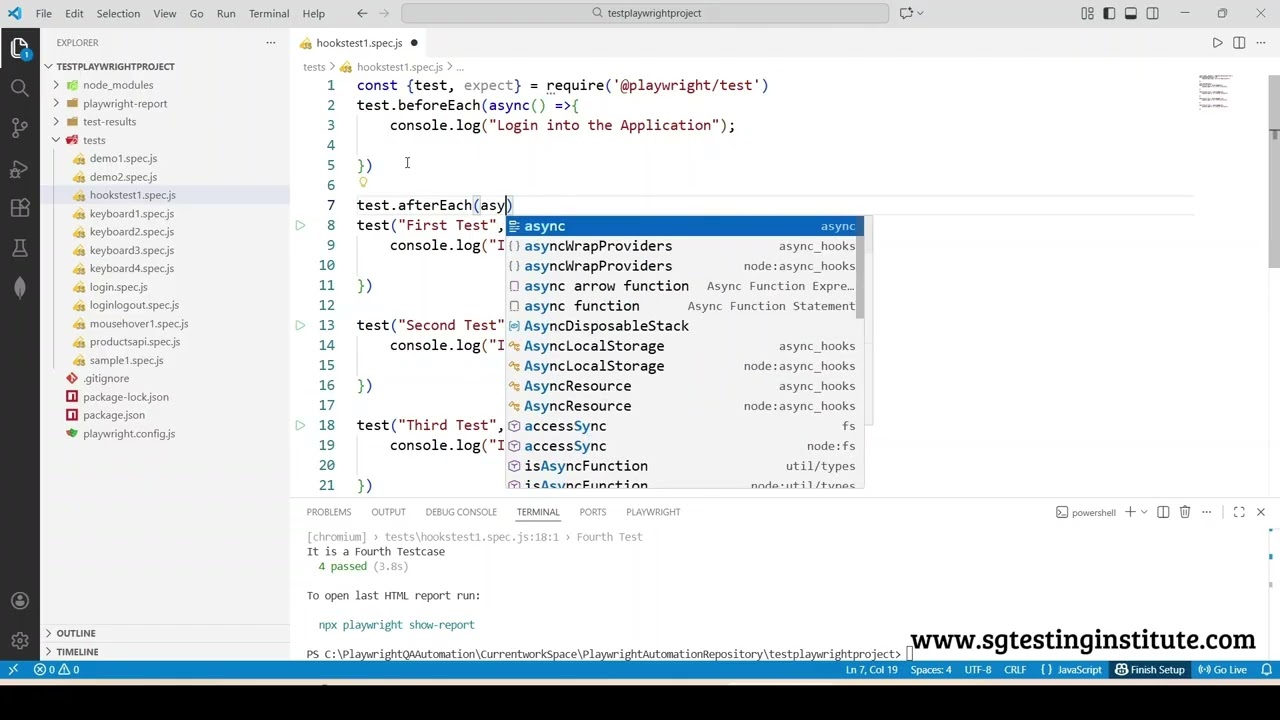The width and height of the screenshot is (1280, 720).
Task: Open Explorer Views and More Actions ellipsis
Action: coord(270,43)
